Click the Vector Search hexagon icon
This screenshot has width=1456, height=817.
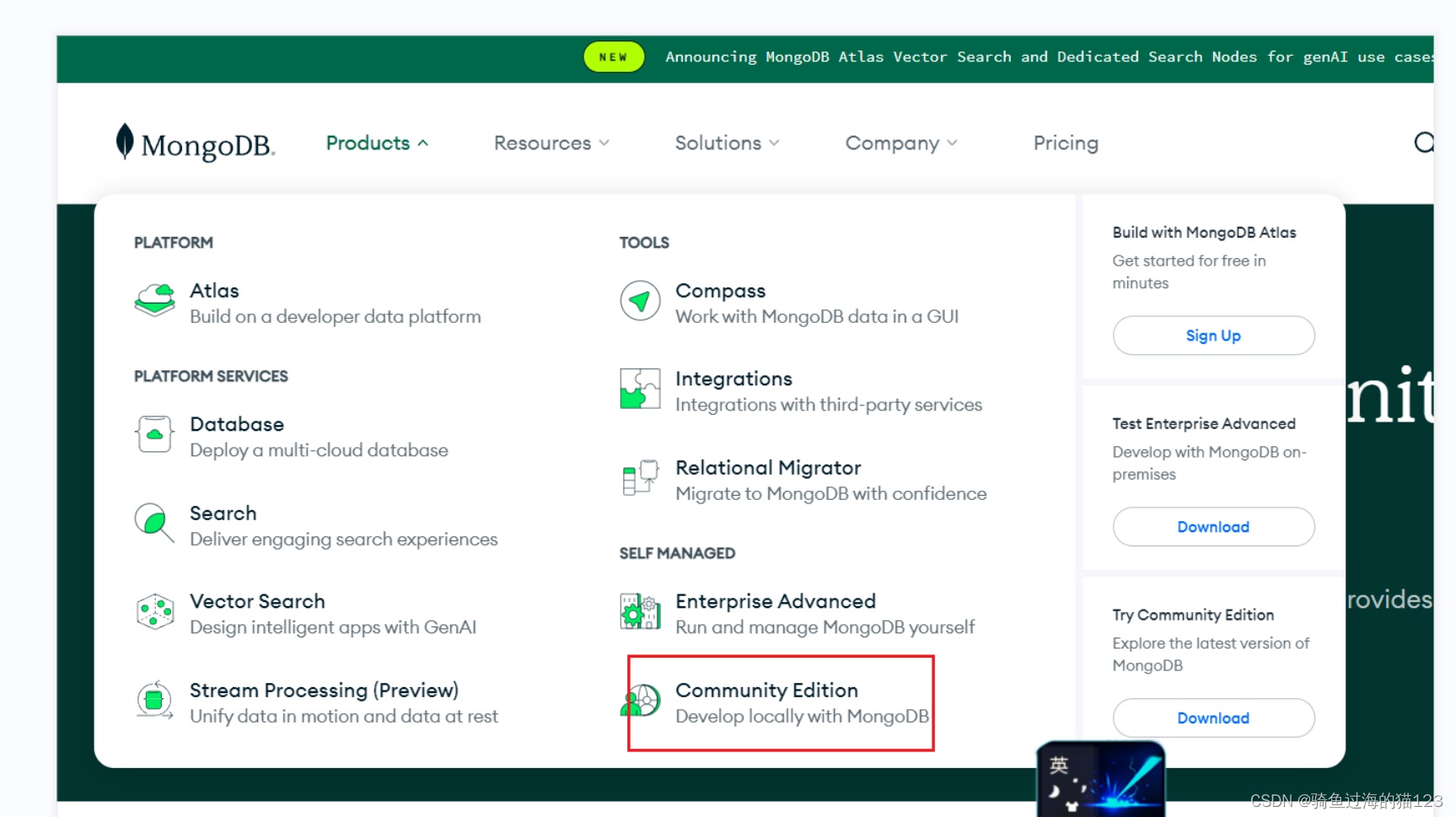(154, 612)
